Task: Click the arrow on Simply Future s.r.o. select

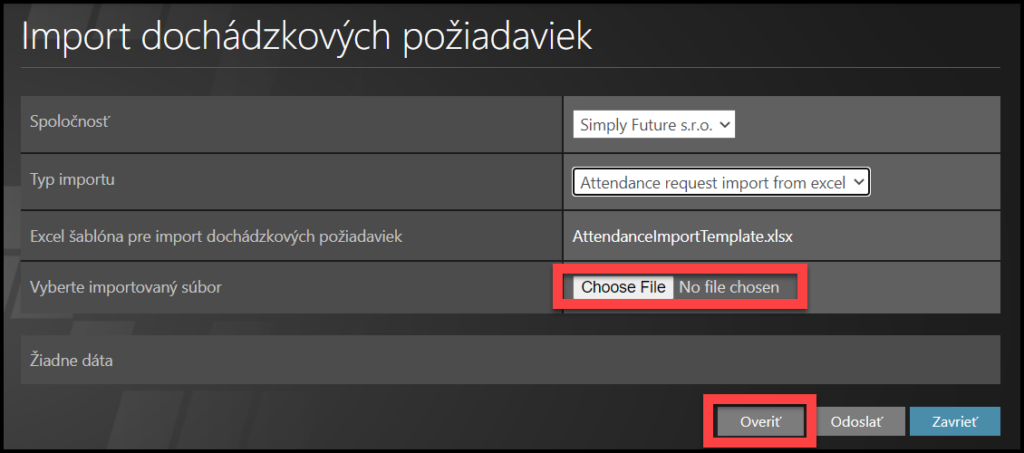Action: [726, 125]
